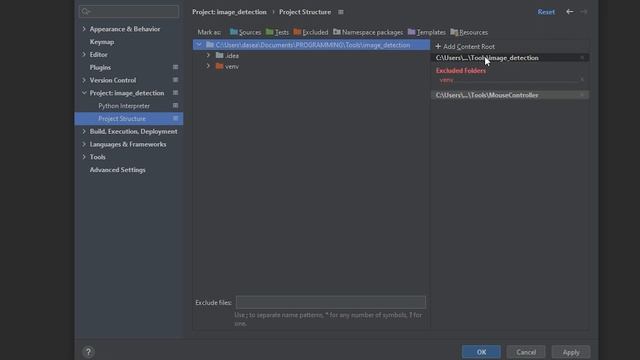Screen dimensions: 640x360
Task: Open Python Interpreter settings
Action: (124, 106)
